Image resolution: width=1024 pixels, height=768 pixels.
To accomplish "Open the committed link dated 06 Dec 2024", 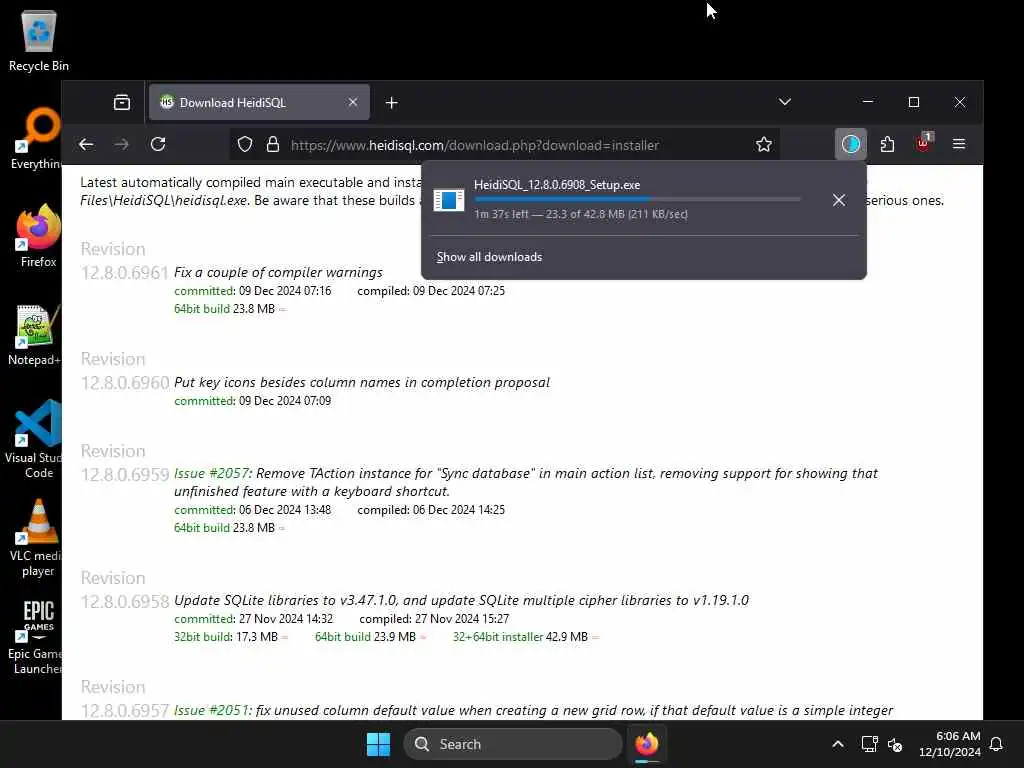I will point(204,509).
